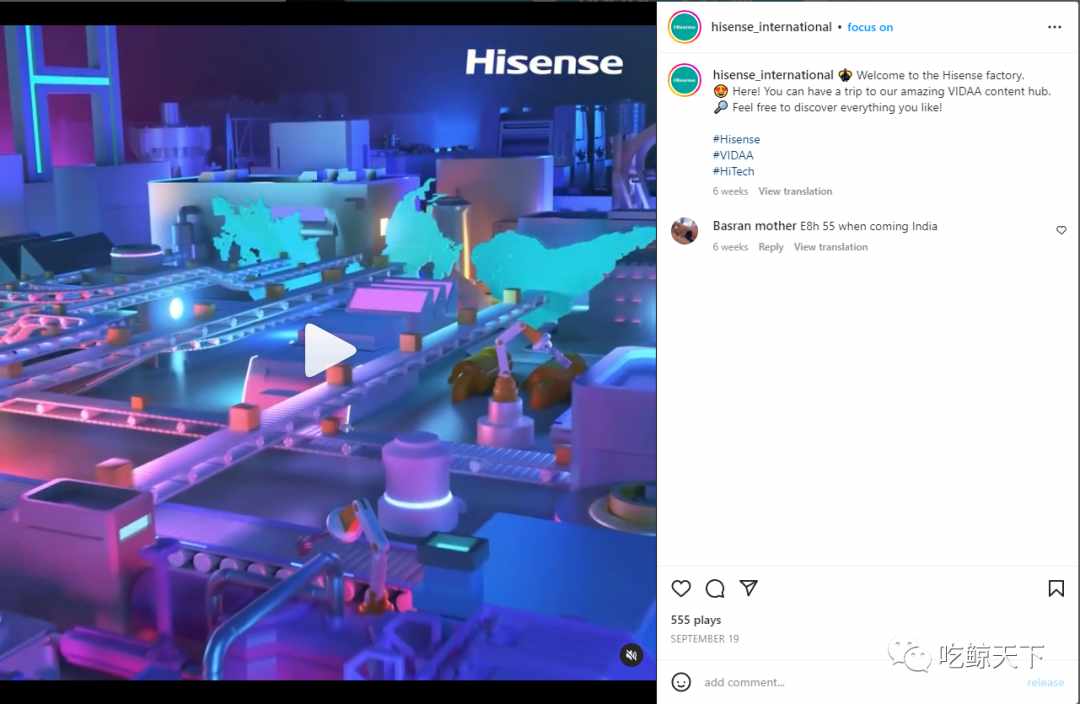
Task: Like the Basran mother comment
Action: click(x=1061, y=230)
